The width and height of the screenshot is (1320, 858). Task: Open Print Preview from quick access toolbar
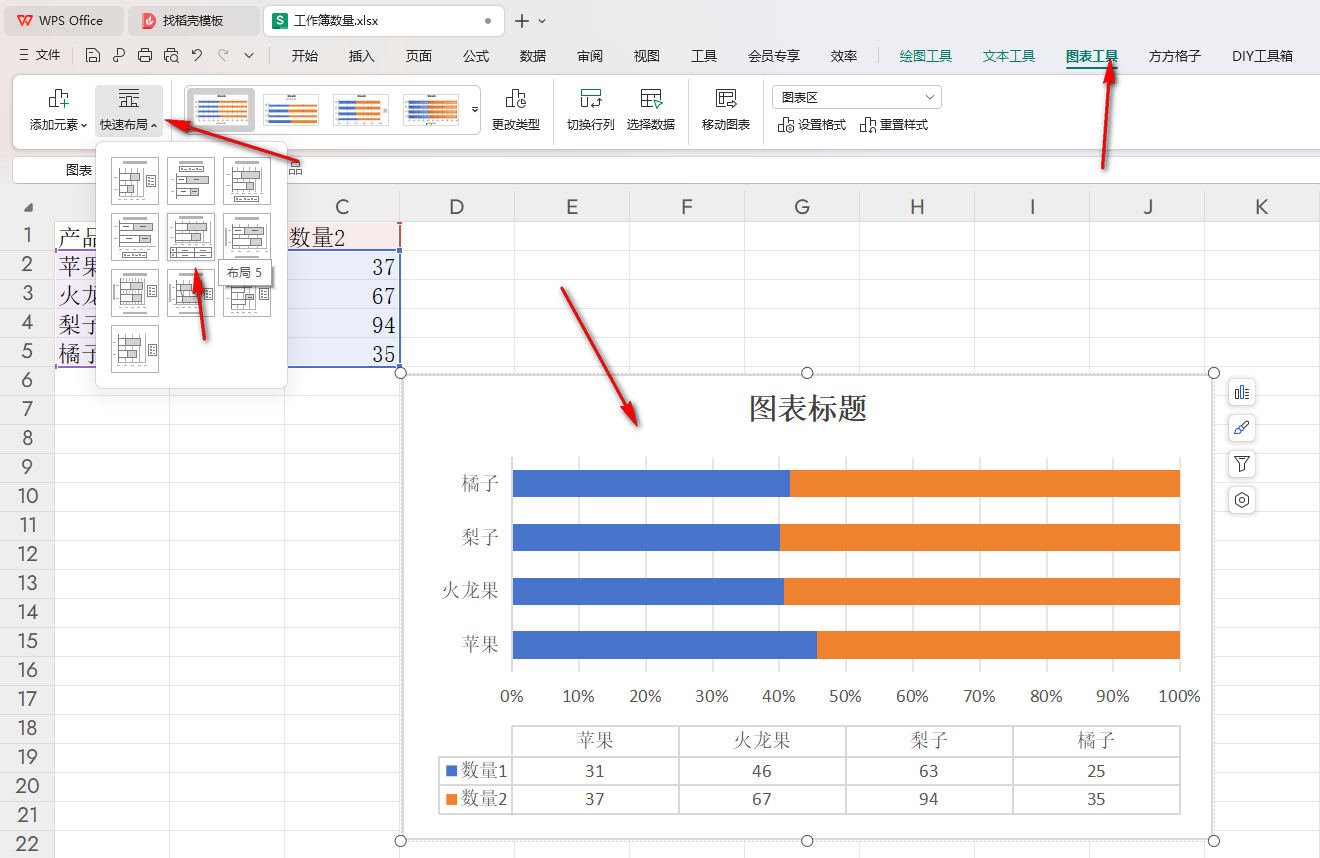point(171,56)
